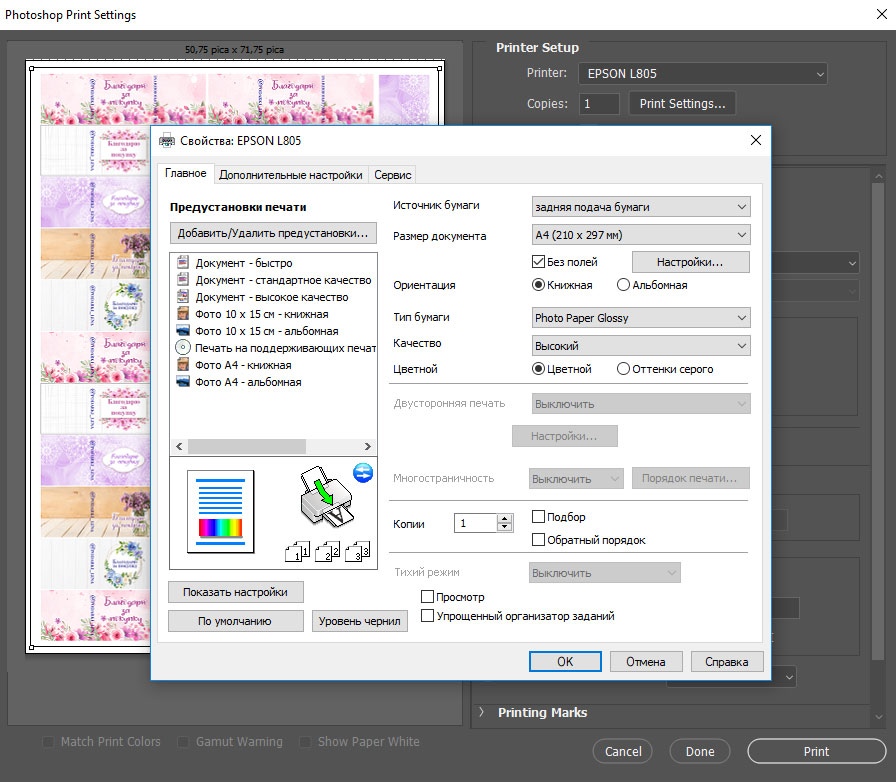Click the blue round swap icon in preview
Screen dimensions: 896x782
click(x=363, y=473)
